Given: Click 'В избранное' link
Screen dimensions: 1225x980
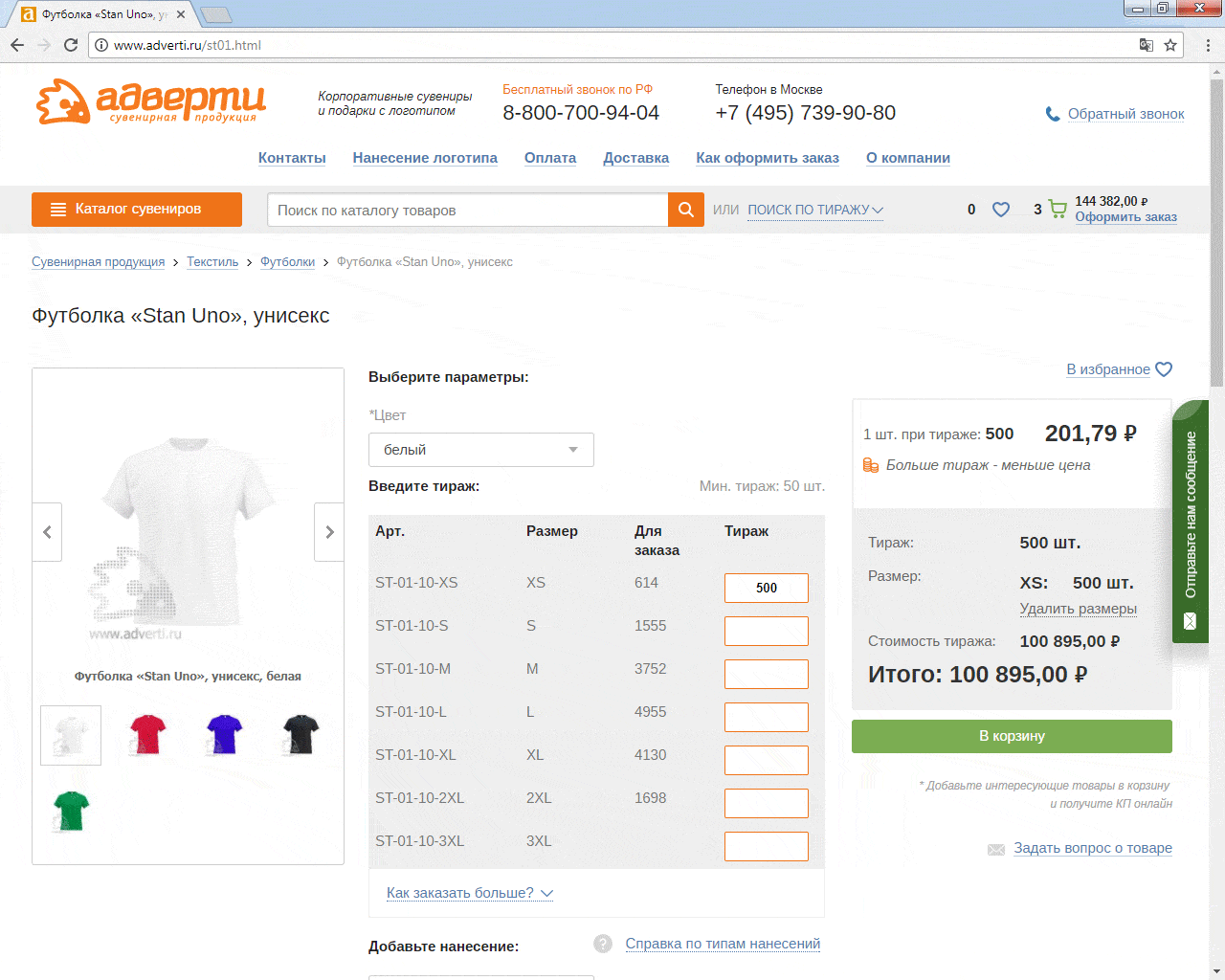Looking at the screenshot, I should [1108, 369].
